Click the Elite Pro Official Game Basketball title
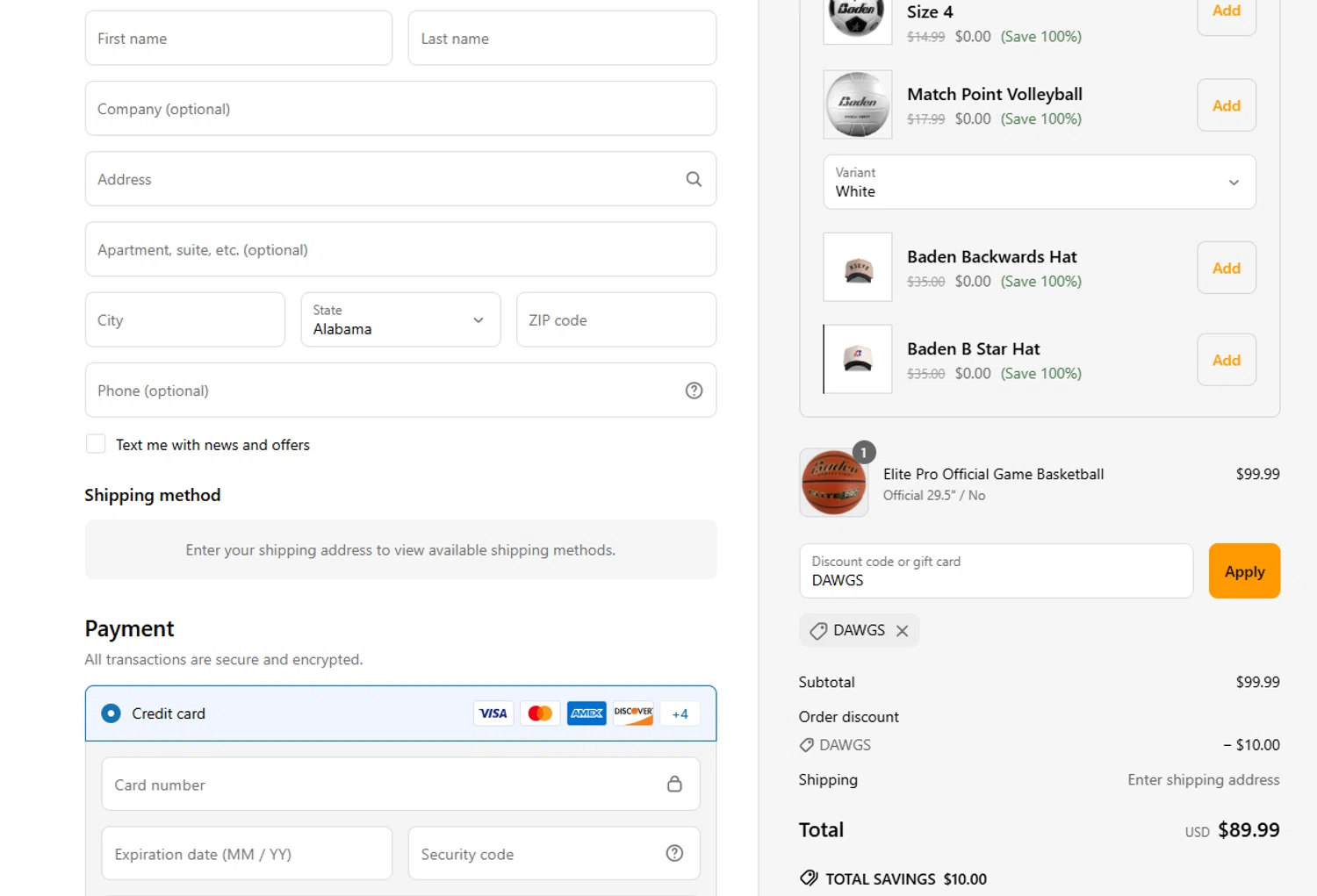Image resolution: width=1317 pixels, height=896 pixels. tap(993, 474)
